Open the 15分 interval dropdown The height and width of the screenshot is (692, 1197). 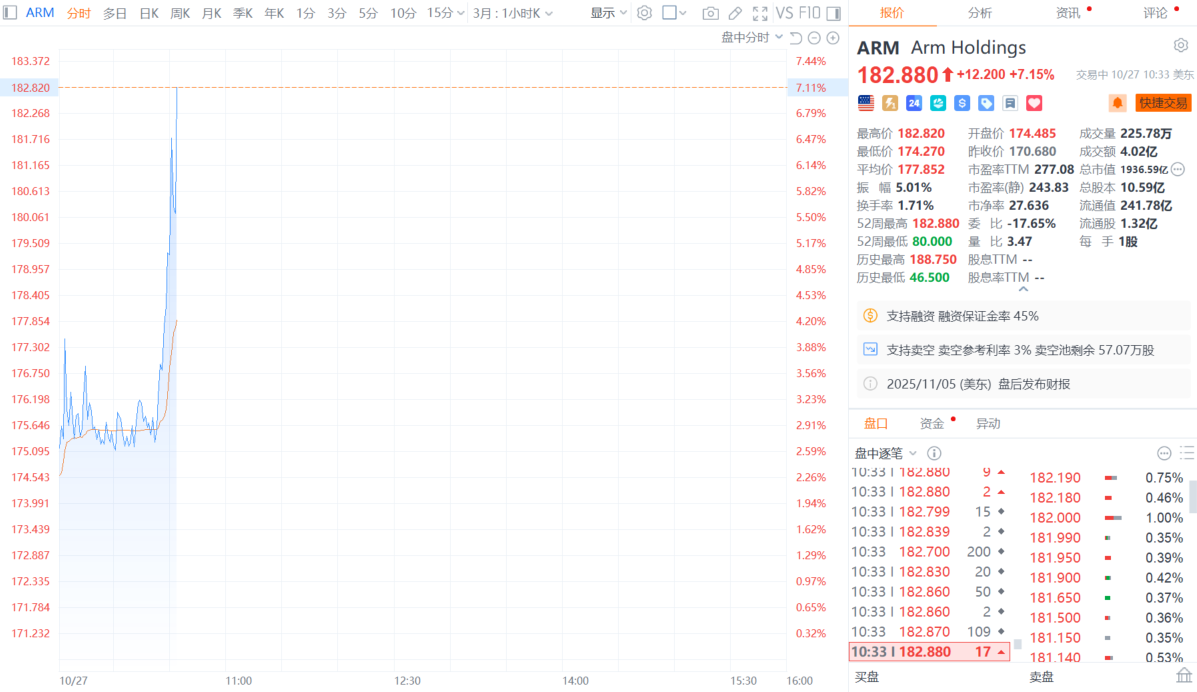coord(445,13)
